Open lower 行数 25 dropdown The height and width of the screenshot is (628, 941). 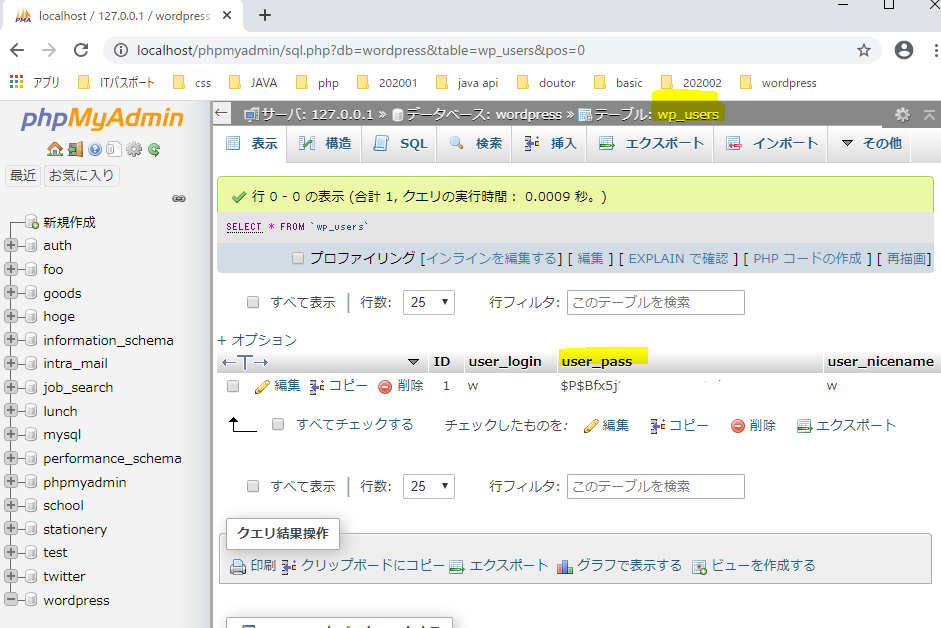click(x=428, y=486)
